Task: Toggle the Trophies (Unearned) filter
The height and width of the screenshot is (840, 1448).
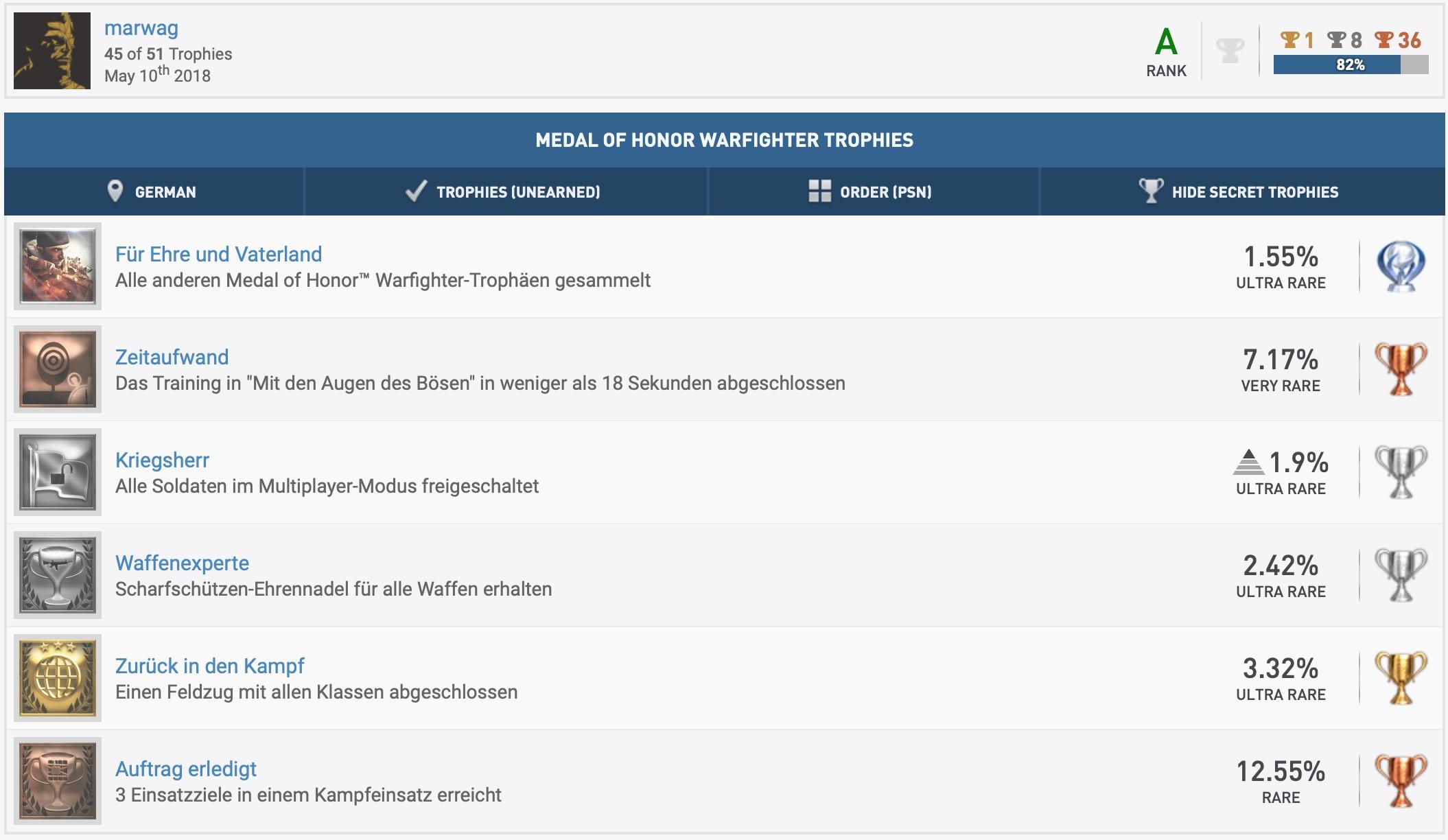Action: (504, 192)
